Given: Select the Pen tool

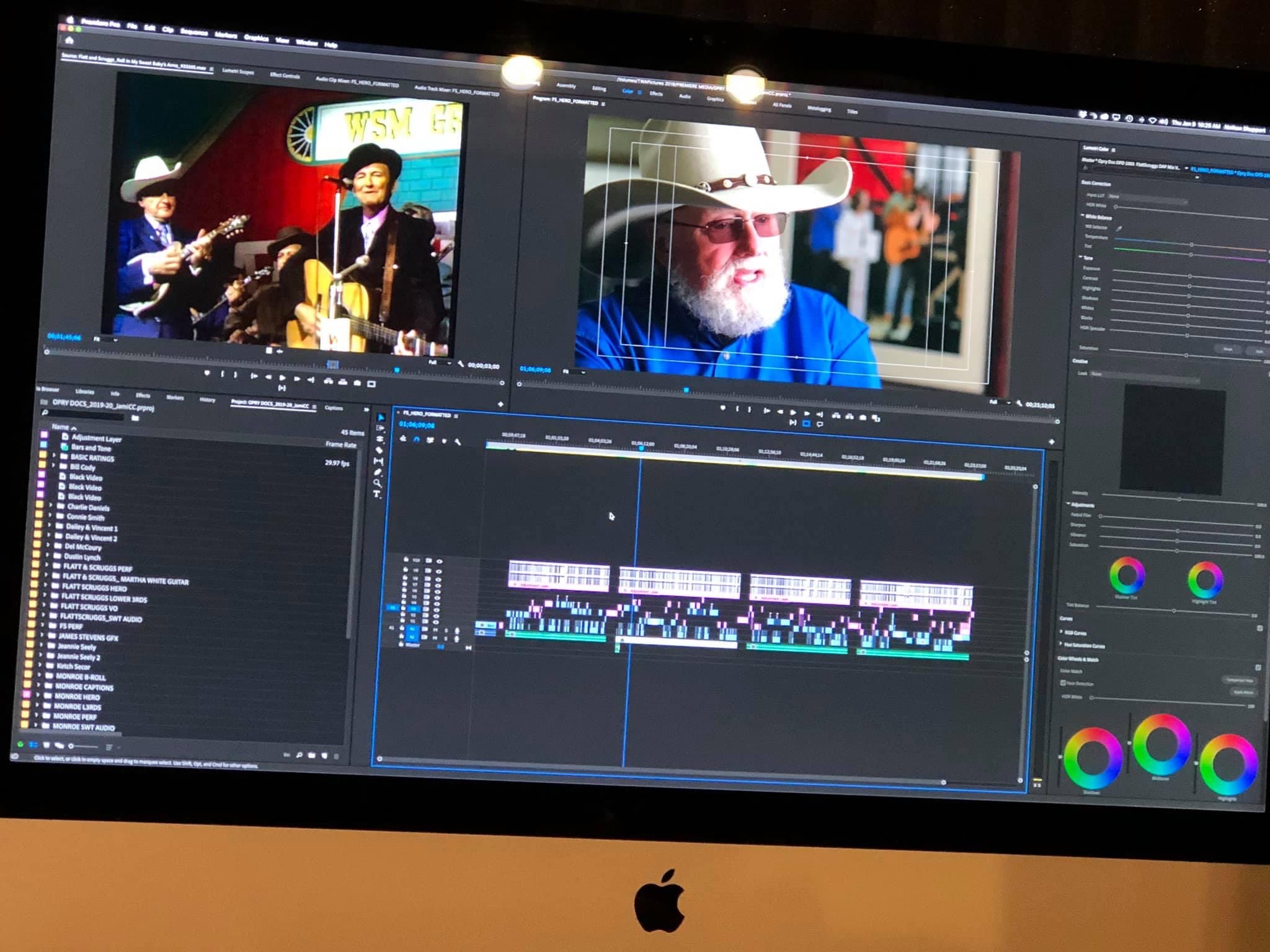Looking at the screenshot, I should click(x=378, y=472).
